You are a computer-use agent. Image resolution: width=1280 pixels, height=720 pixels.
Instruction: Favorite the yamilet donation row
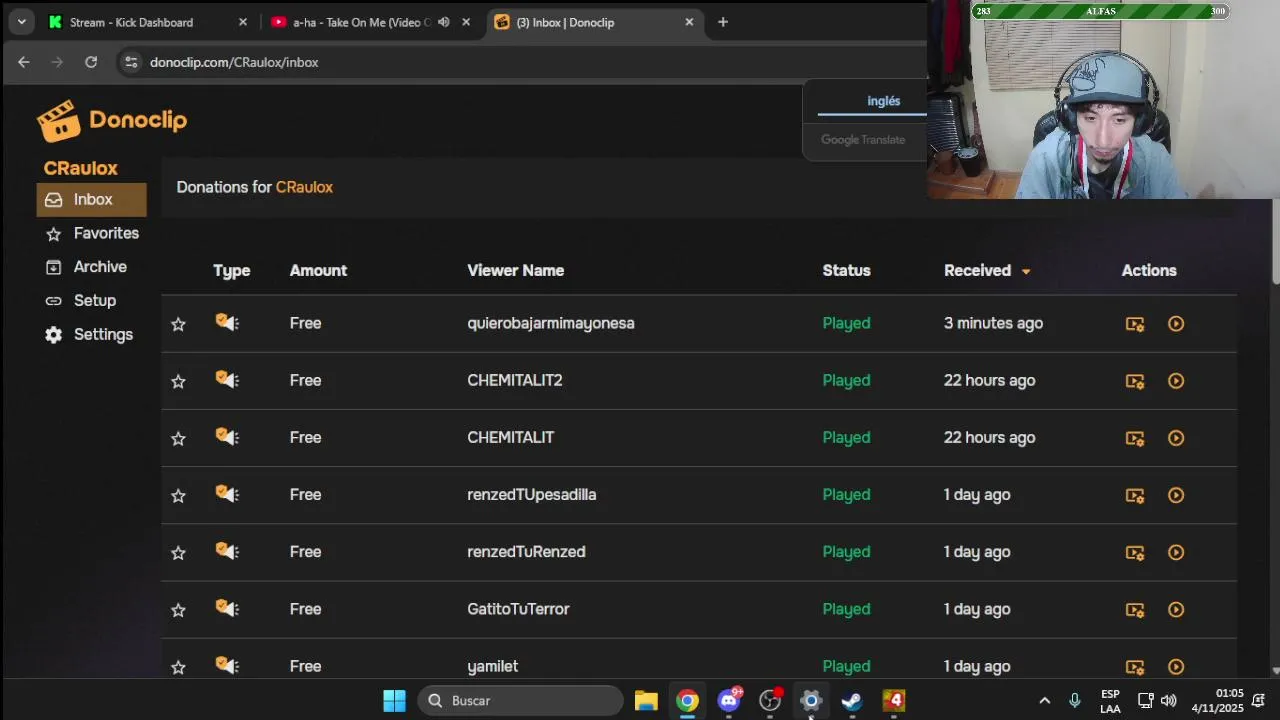pos(178,666)
